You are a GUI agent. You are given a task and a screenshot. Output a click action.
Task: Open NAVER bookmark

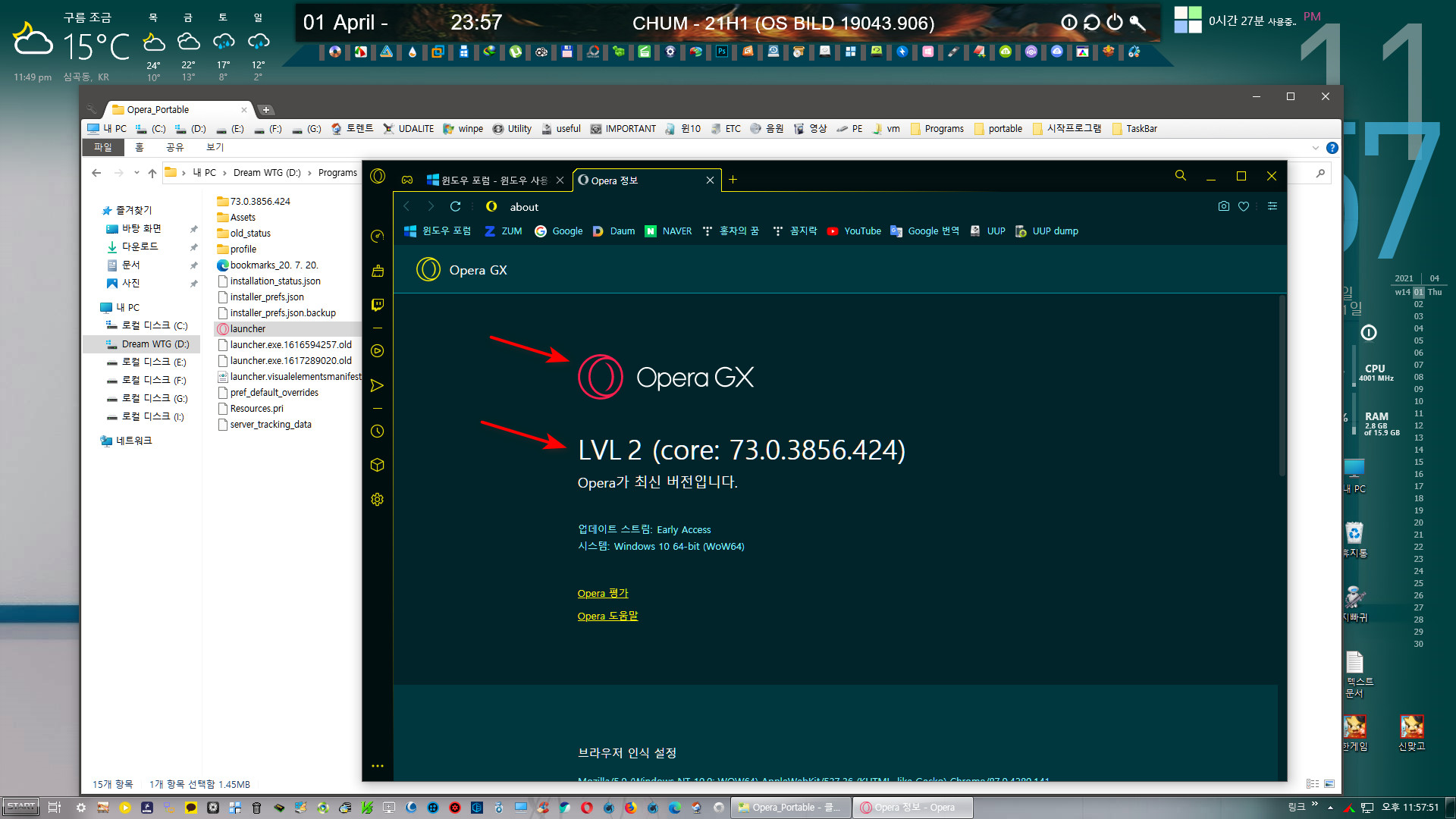[668, 231]
